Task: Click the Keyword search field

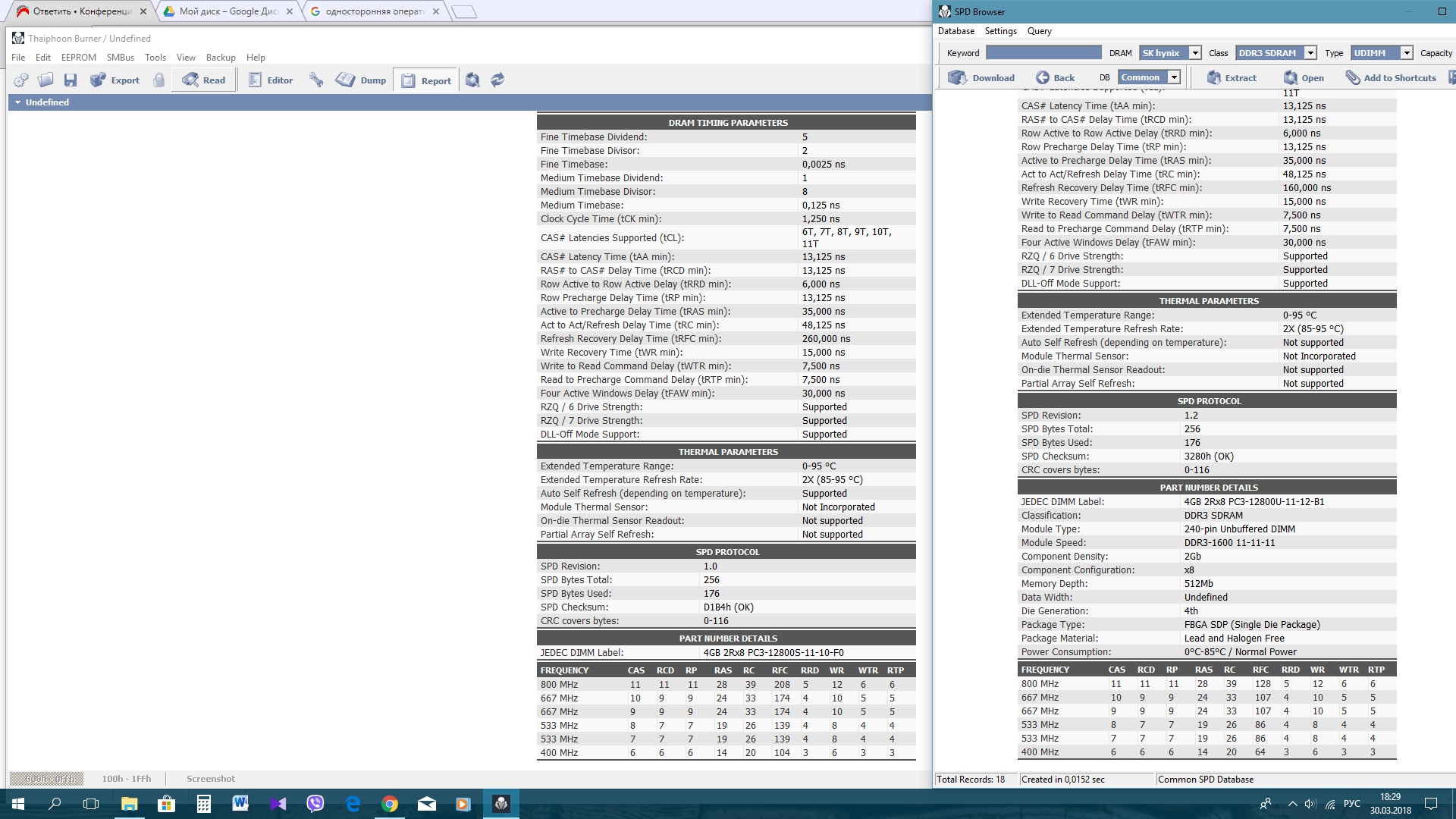Action: coord(1043,53)
